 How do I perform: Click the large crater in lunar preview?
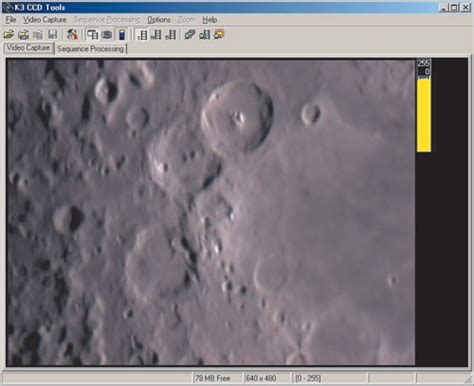tap(237, 116)
